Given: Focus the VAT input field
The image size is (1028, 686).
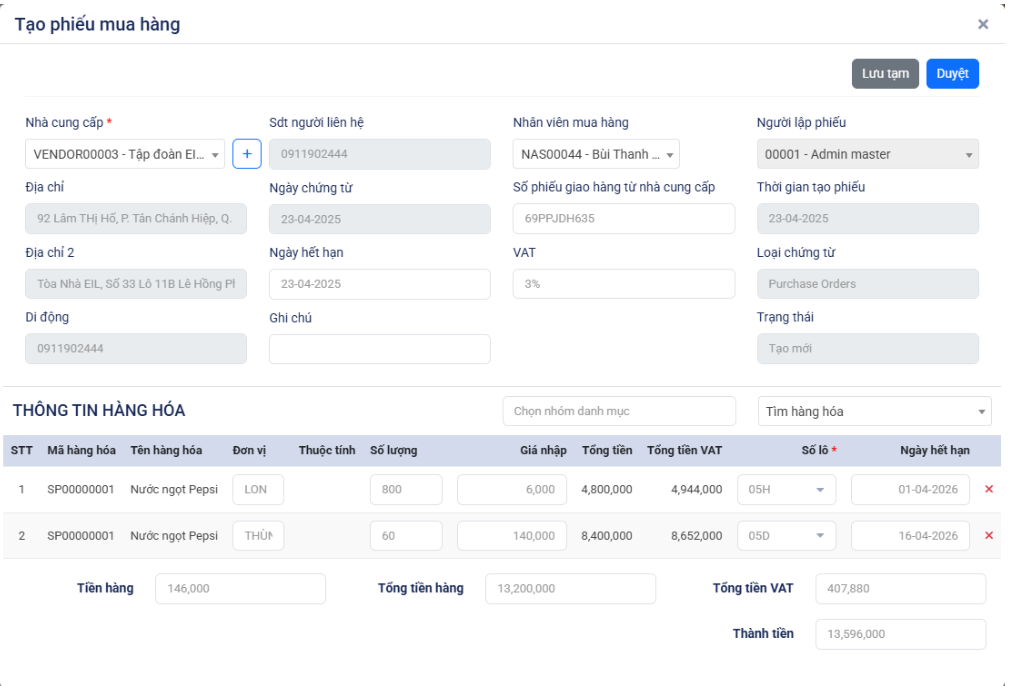Looking at the screenshot, I should coord(623,284).
